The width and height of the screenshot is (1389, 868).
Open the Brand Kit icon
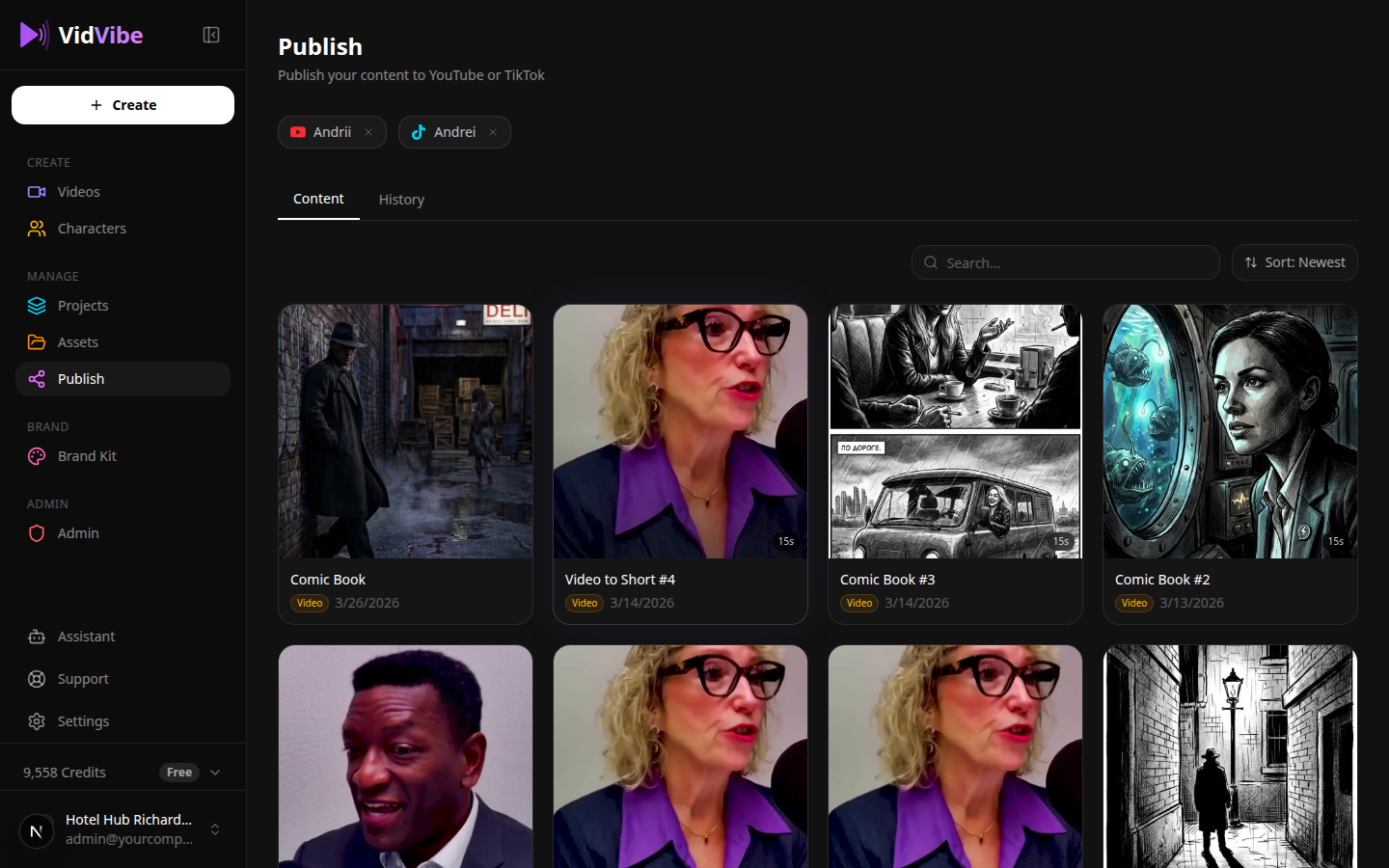click(36, 456)
